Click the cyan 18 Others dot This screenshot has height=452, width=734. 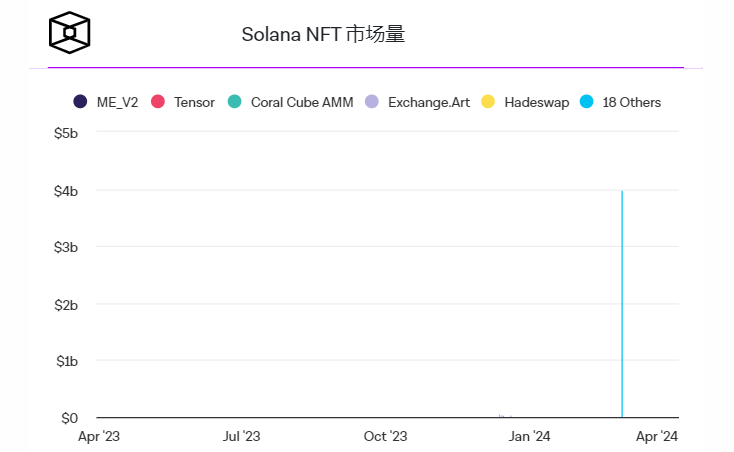587,102
